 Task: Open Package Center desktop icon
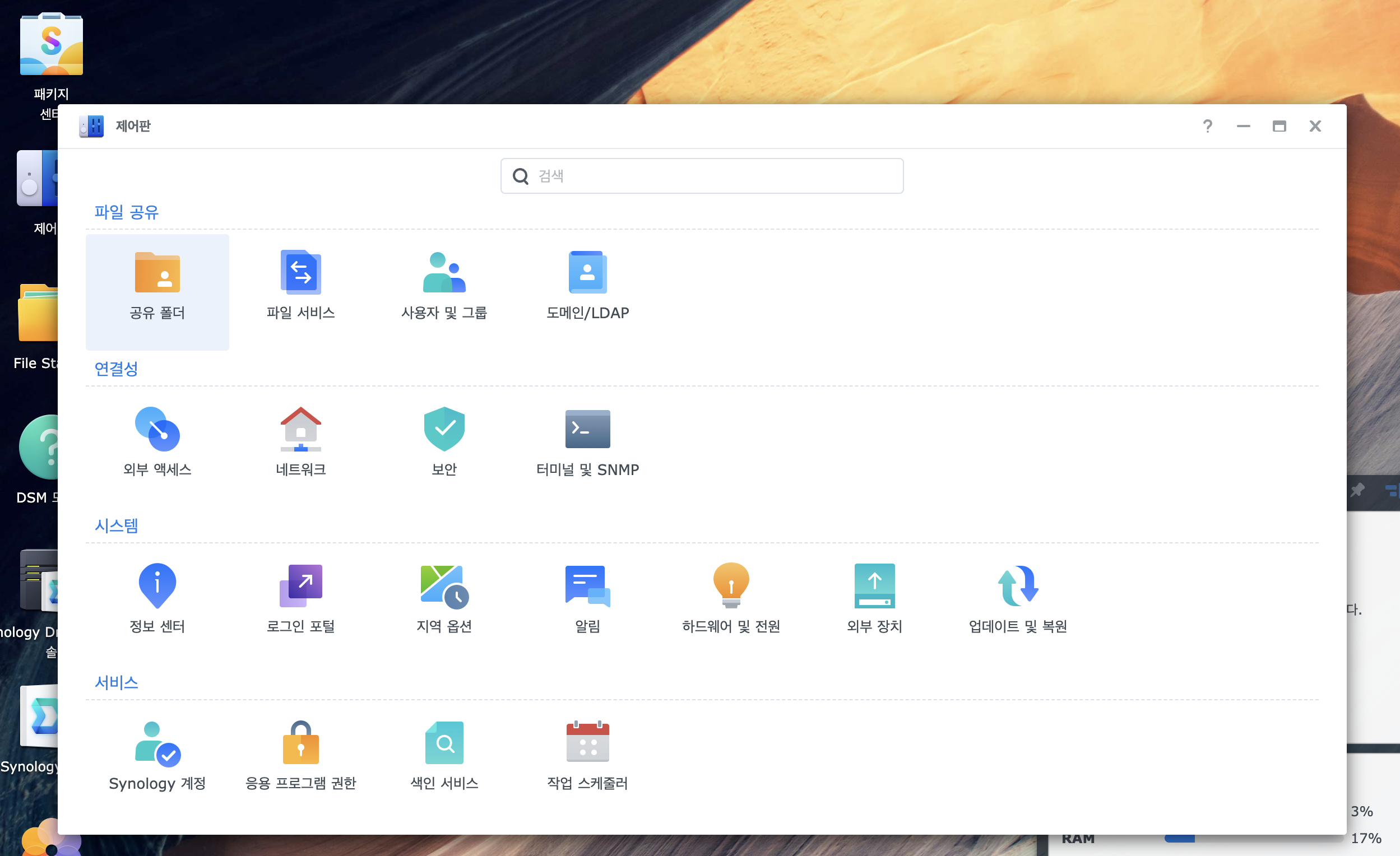point(51,45)
